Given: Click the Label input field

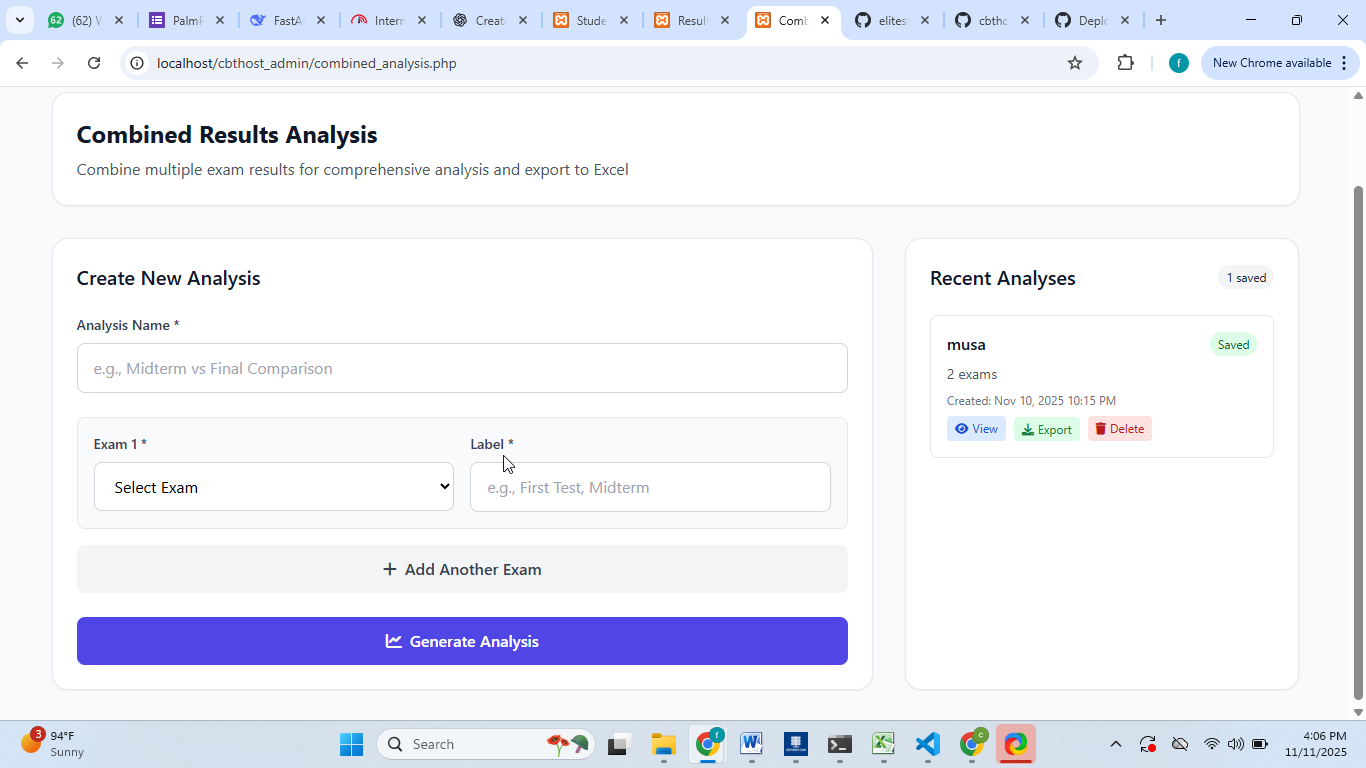Looking at the screenshot, I should [650, 487].
